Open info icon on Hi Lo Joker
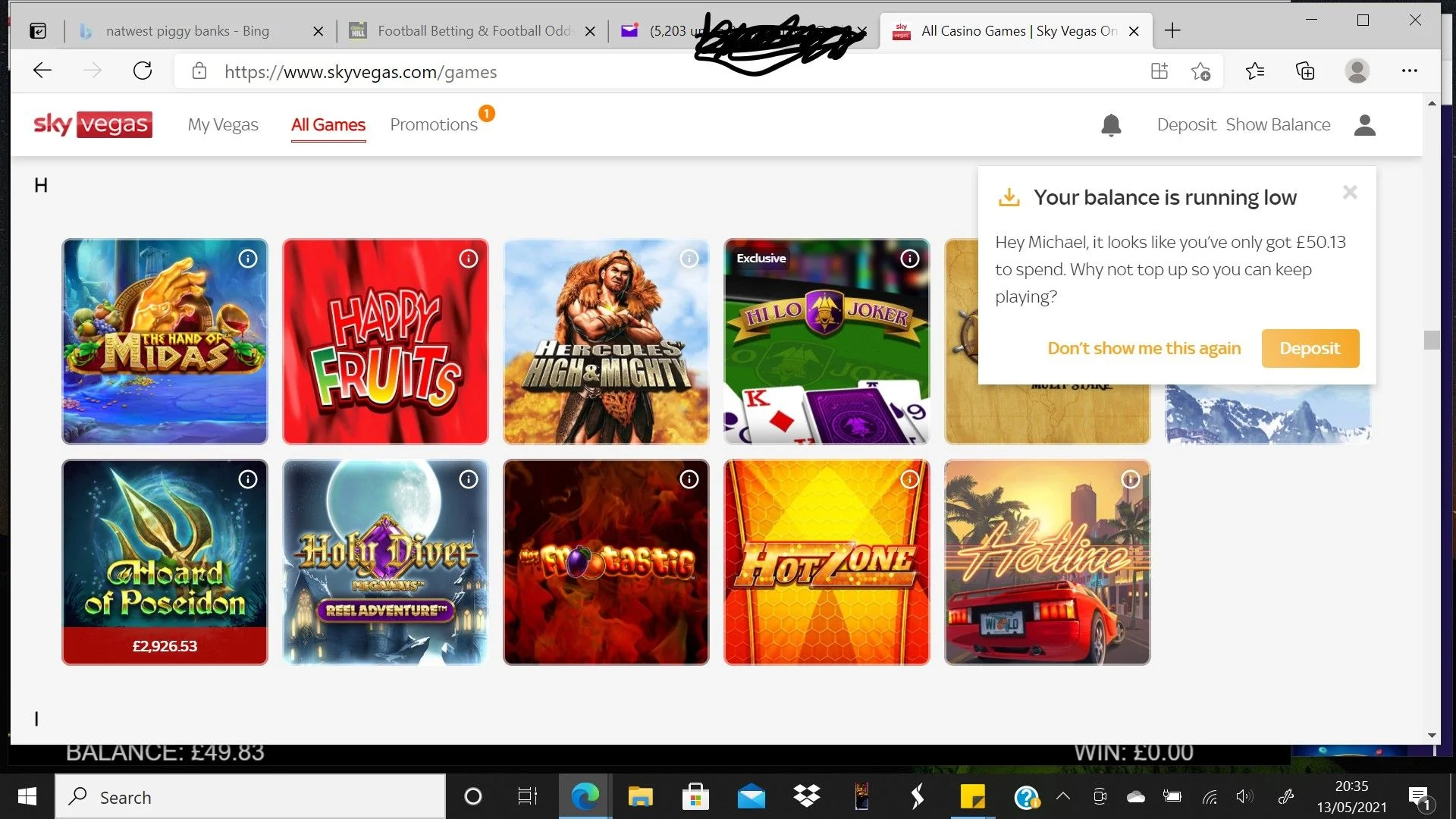Viewport: 1456px width, 819px height. [910, 259]
